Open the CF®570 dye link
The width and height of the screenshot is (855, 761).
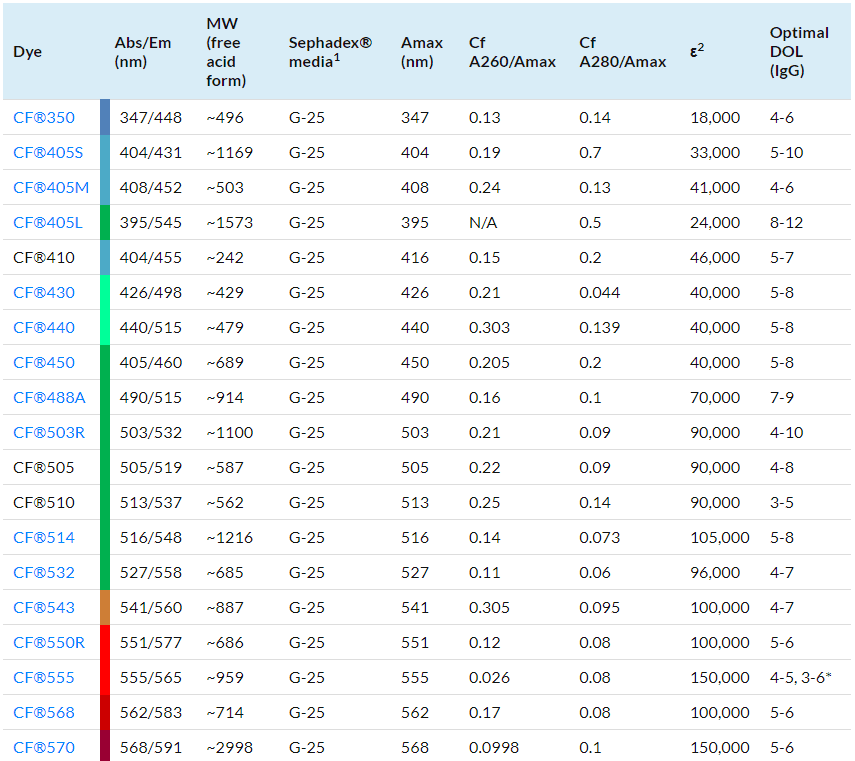tap(43, 748)
